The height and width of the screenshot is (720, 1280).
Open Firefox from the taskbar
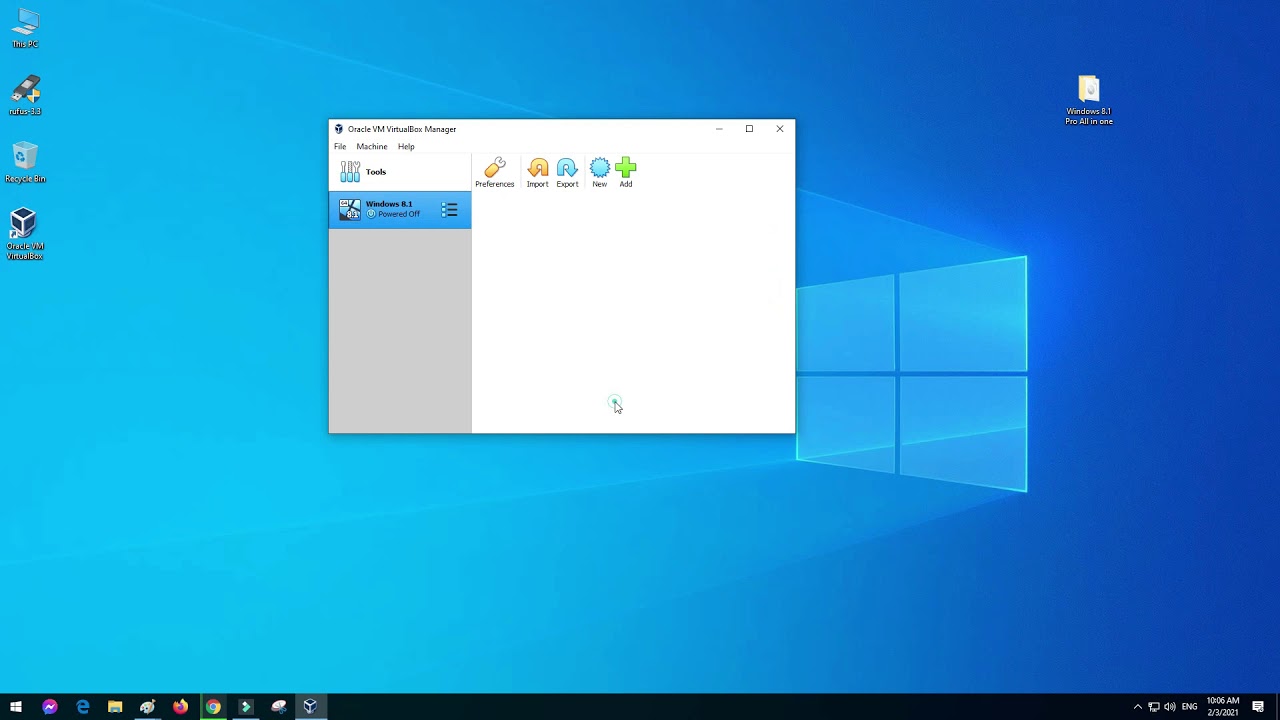[180, 707]
